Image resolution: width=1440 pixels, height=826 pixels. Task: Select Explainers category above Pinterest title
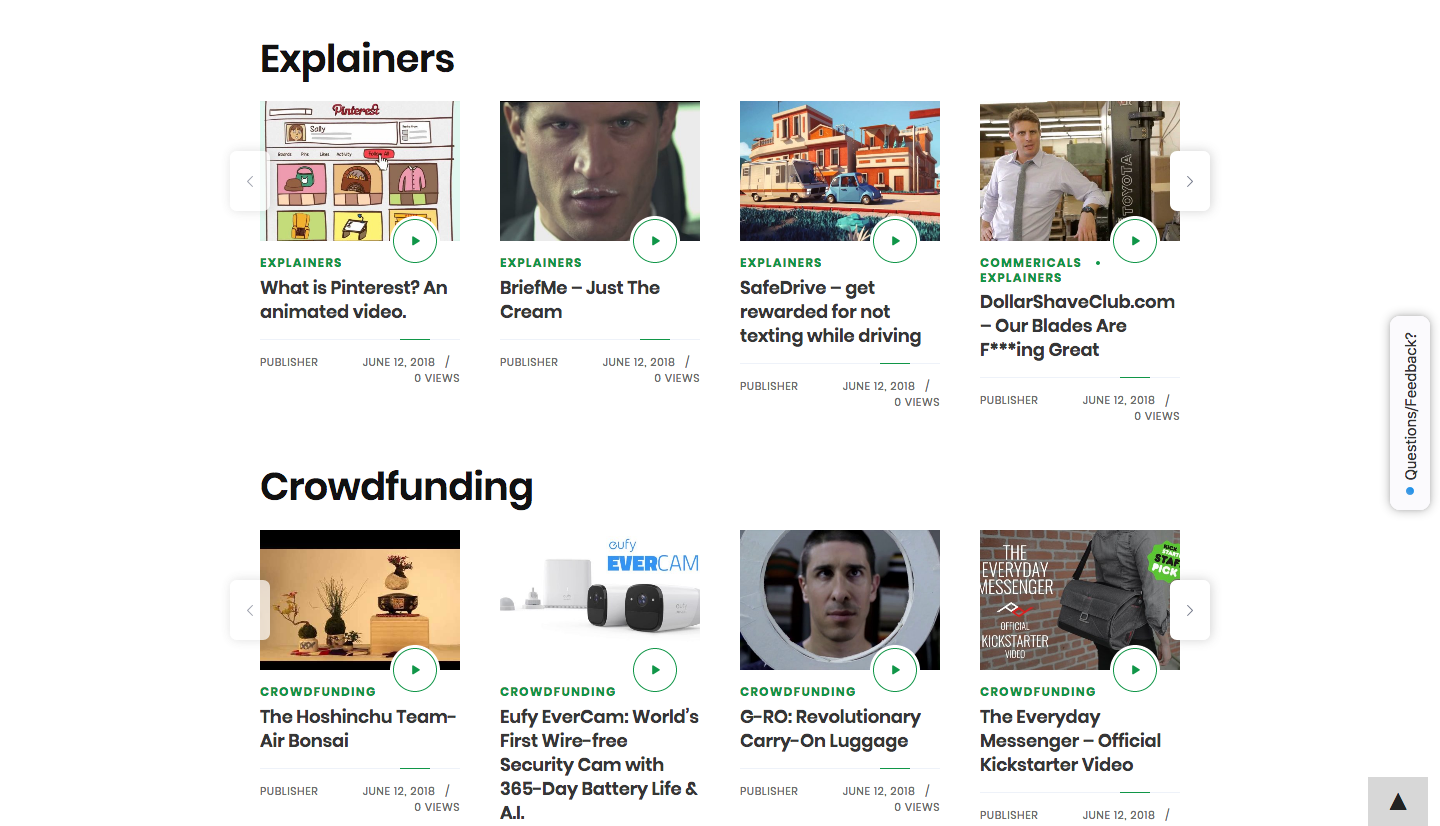click(301, 263)
